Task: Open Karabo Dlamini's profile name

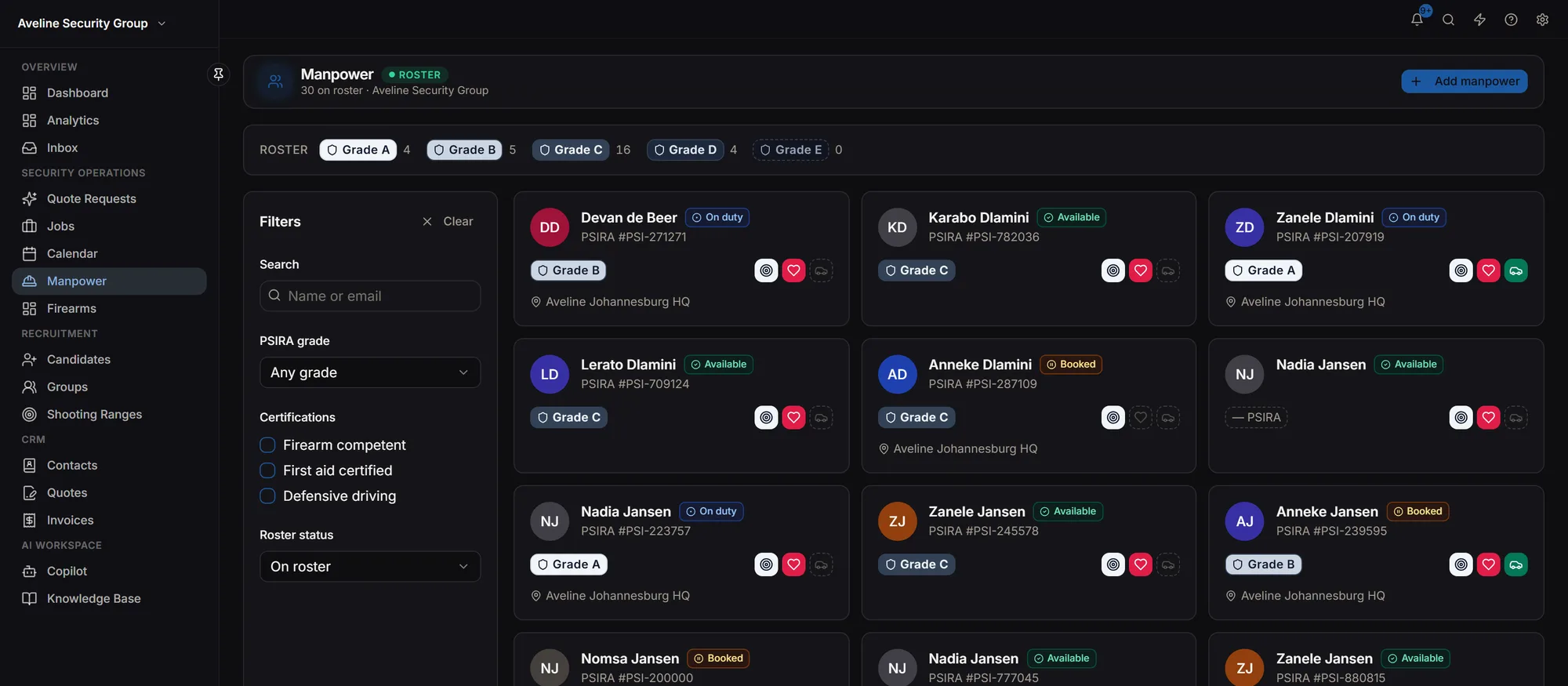Action: [978, 218]
